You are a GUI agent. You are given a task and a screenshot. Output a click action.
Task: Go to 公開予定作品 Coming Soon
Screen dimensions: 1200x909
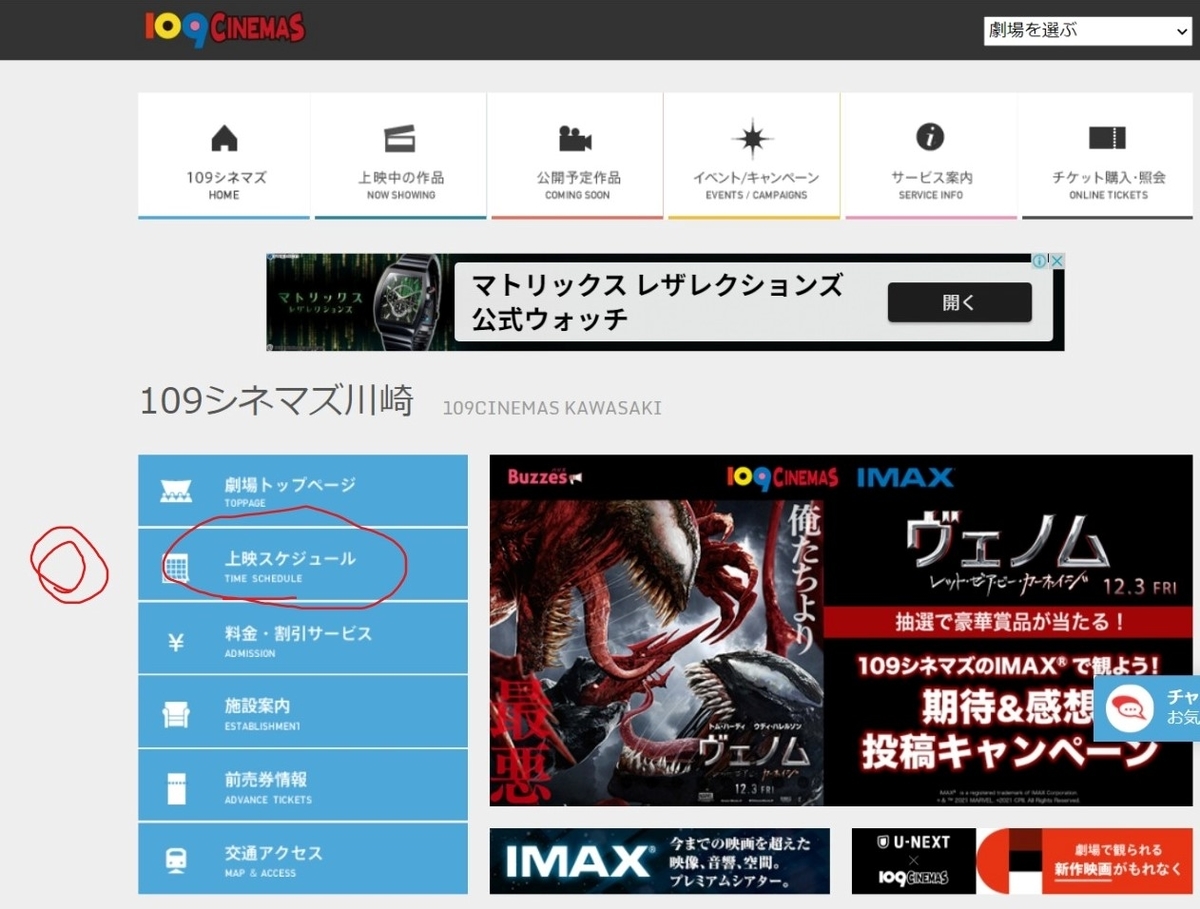tap(578, 185)
